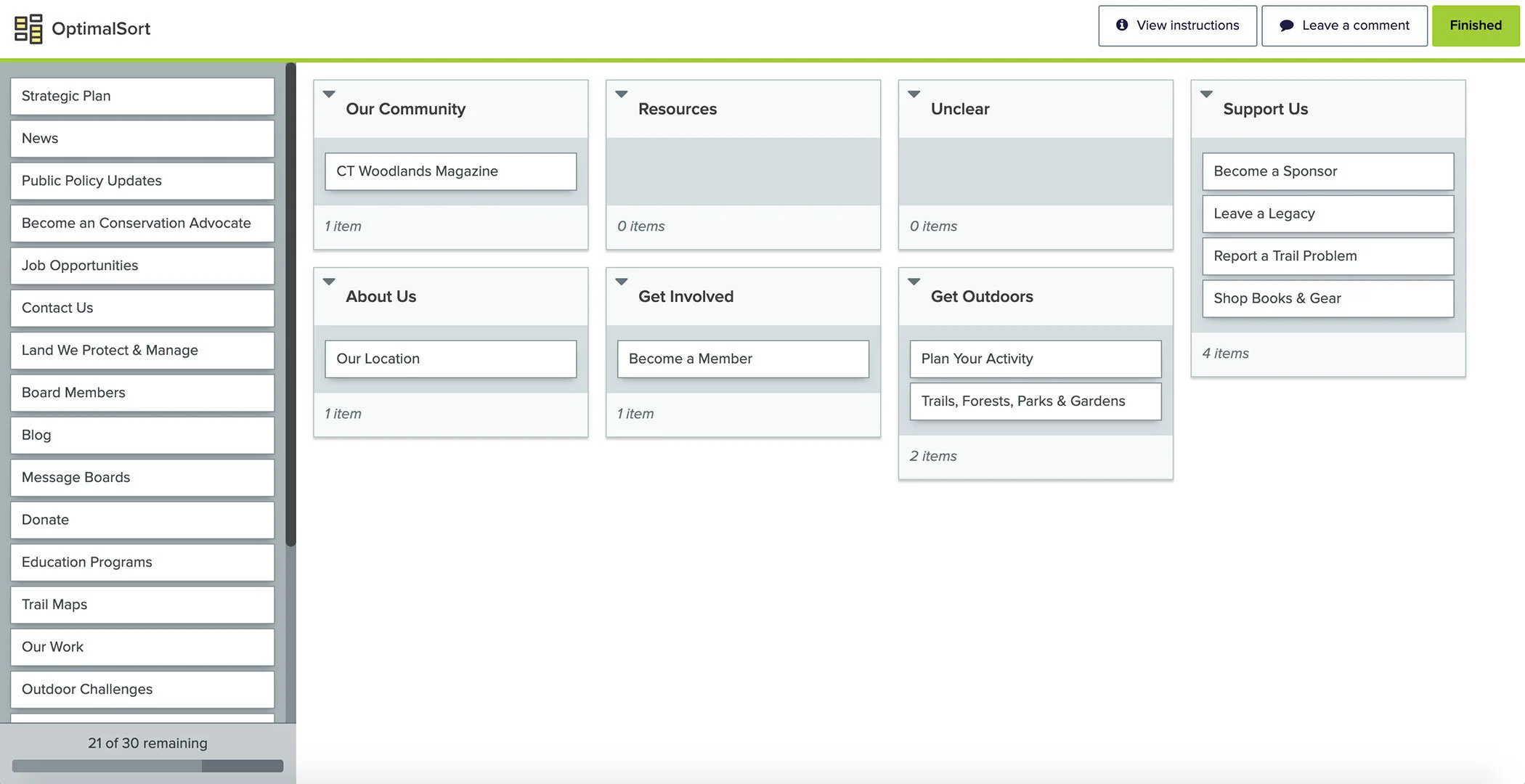
Task: Collapse the Support Us category
Action: coord(1206,94)
